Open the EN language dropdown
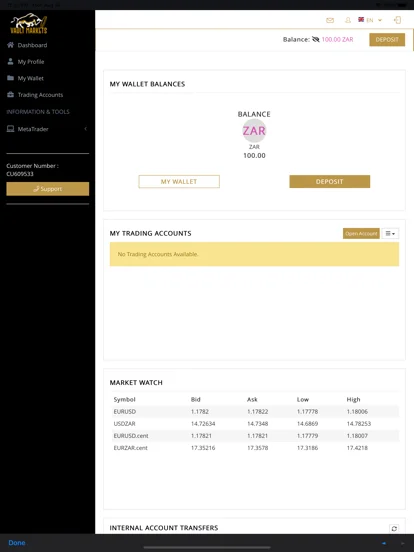 click(x=370, y=20)
